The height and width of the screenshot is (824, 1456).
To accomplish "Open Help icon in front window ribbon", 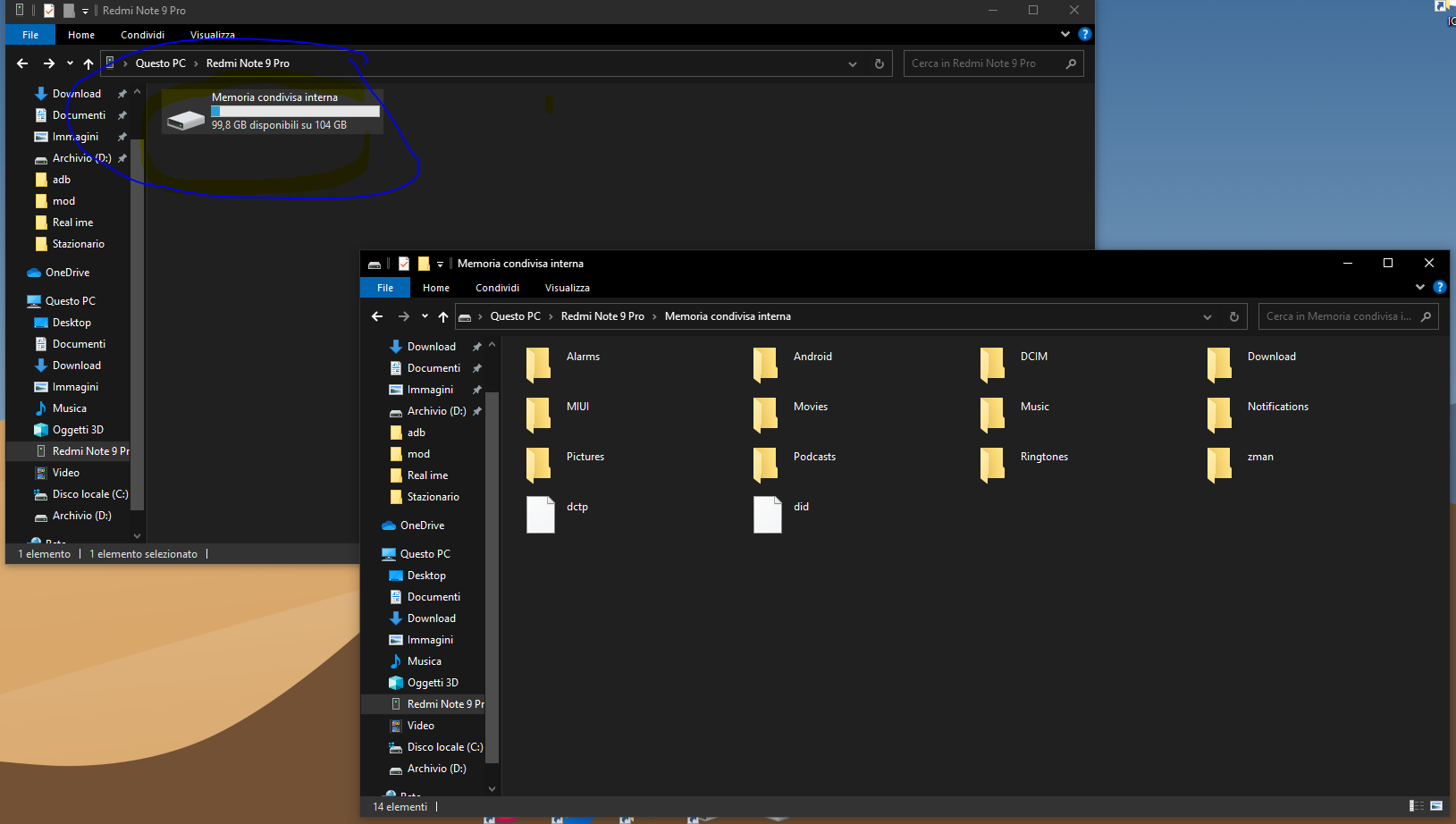I will (1439, 287).
